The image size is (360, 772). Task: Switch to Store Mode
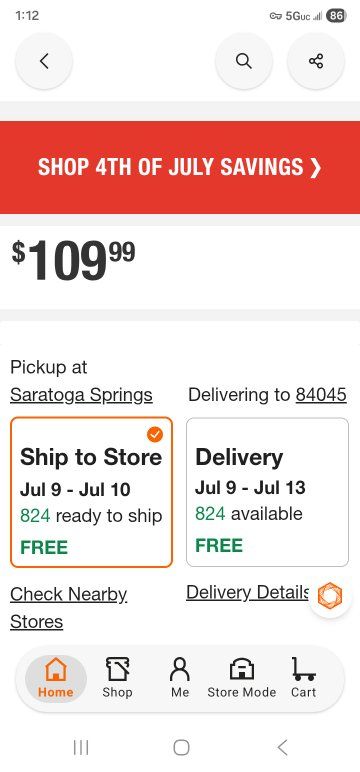click(242, 678)
